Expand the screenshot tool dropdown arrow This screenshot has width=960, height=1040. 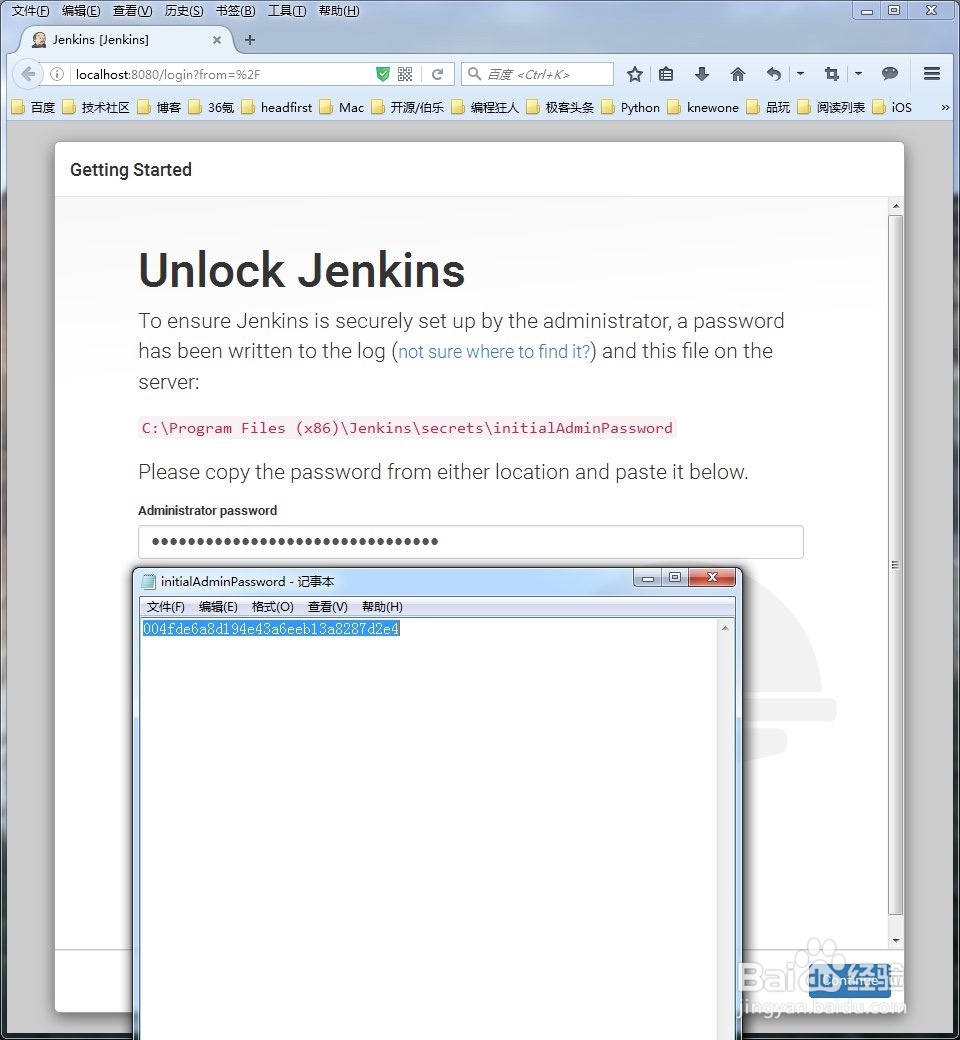[858, 74]
